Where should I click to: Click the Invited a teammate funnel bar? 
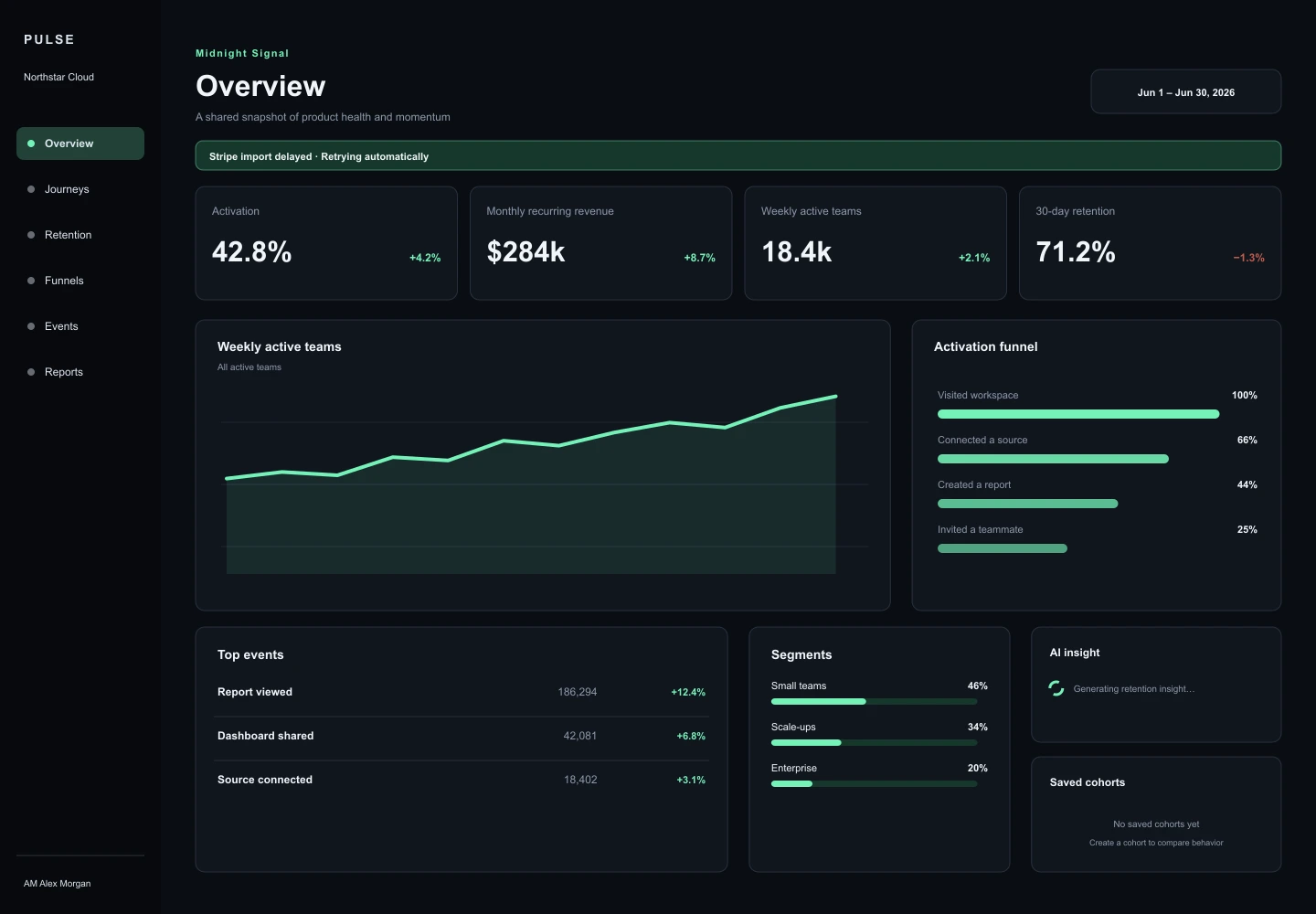point(1003,548)
